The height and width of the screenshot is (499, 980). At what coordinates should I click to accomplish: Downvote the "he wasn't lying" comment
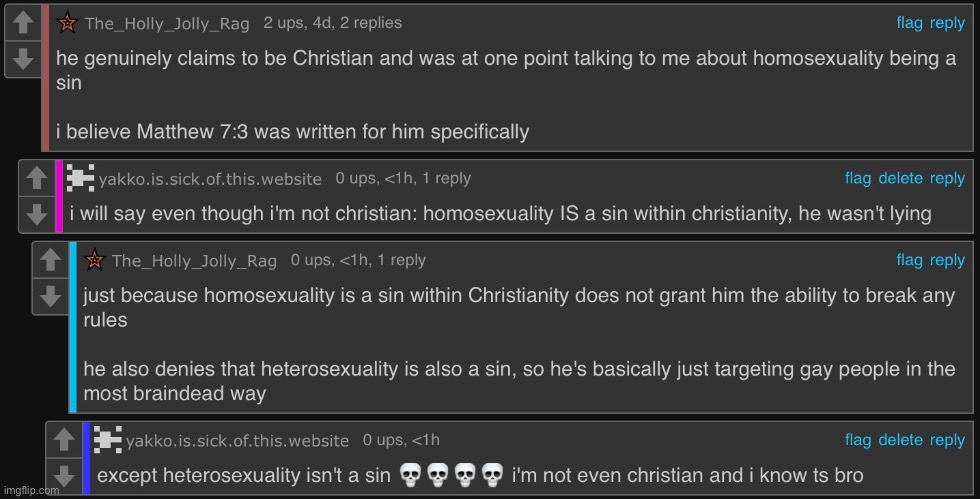click(x=36, y=214)
